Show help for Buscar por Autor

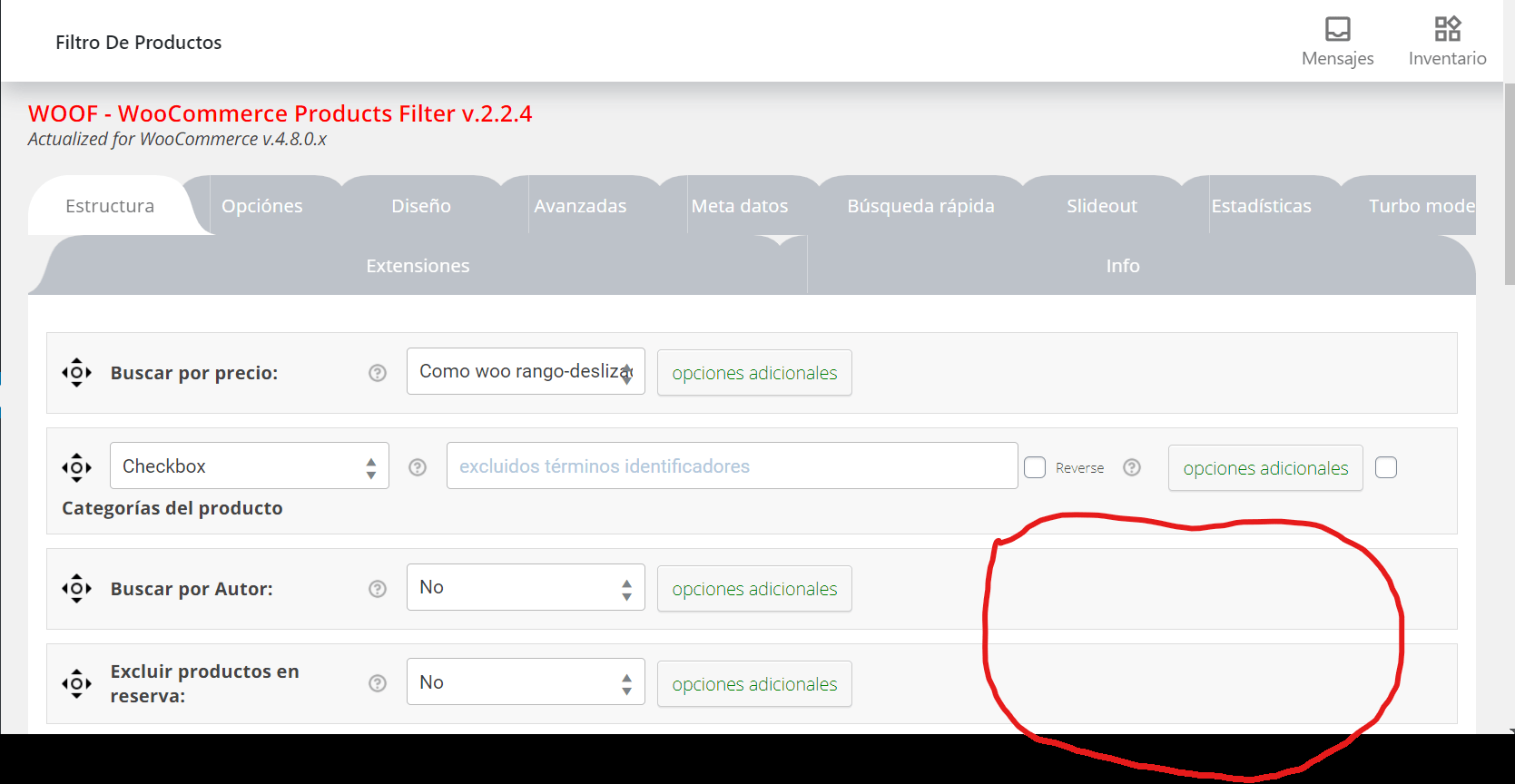[x=378, y=589]
